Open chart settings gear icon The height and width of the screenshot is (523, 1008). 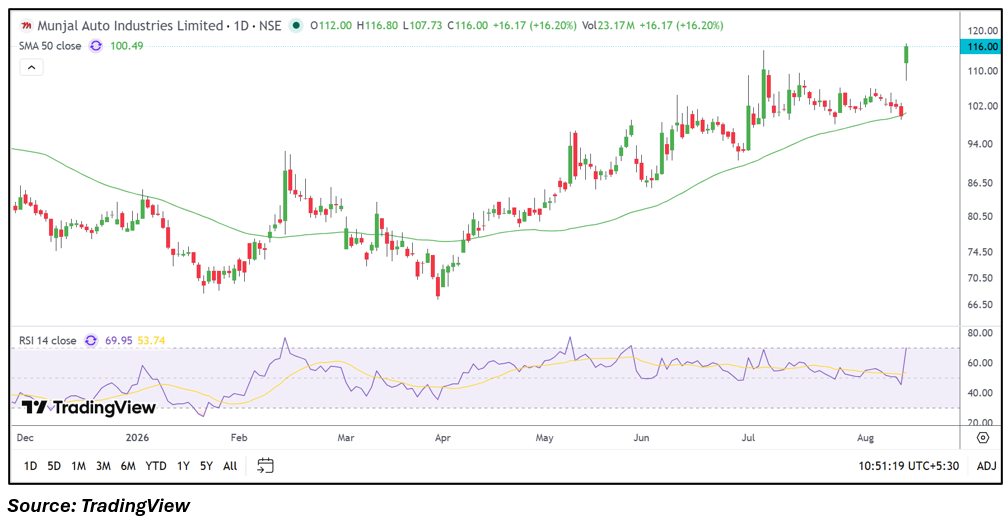(x=982, y=438)
